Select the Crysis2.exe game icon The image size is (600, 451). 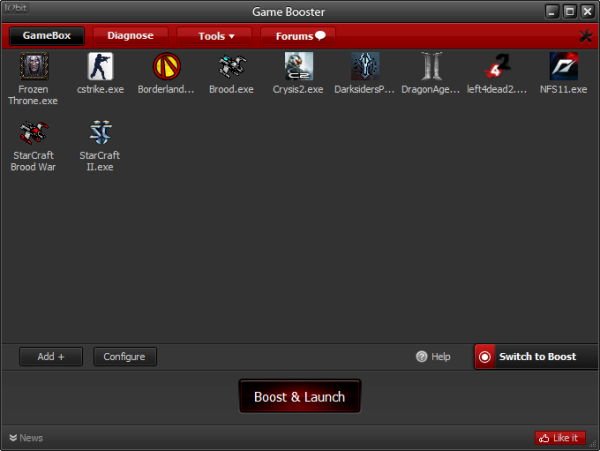298,66
